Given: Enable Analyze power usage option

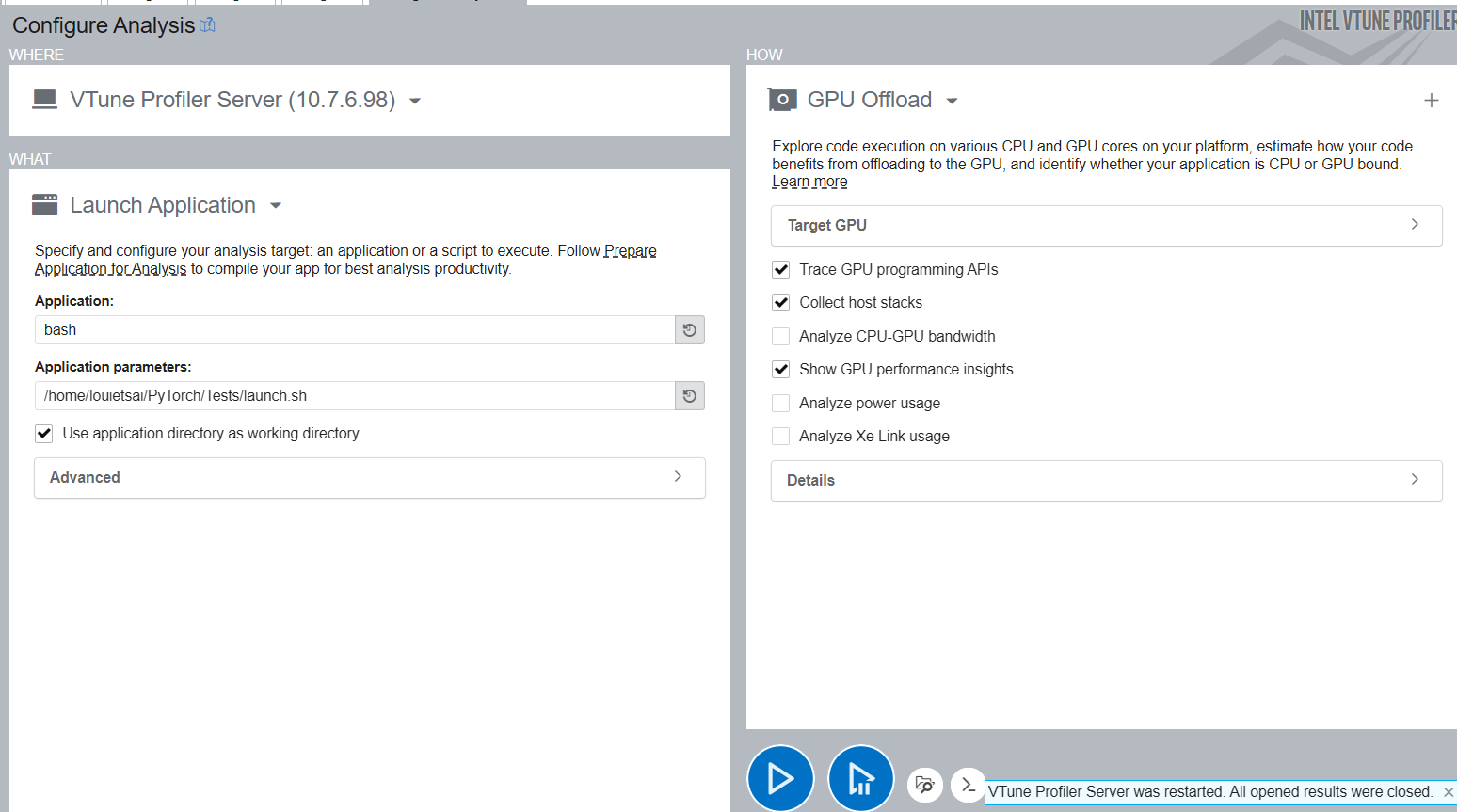Looking at the screenshot, I should pyautogui.click(x=780, y=404).
